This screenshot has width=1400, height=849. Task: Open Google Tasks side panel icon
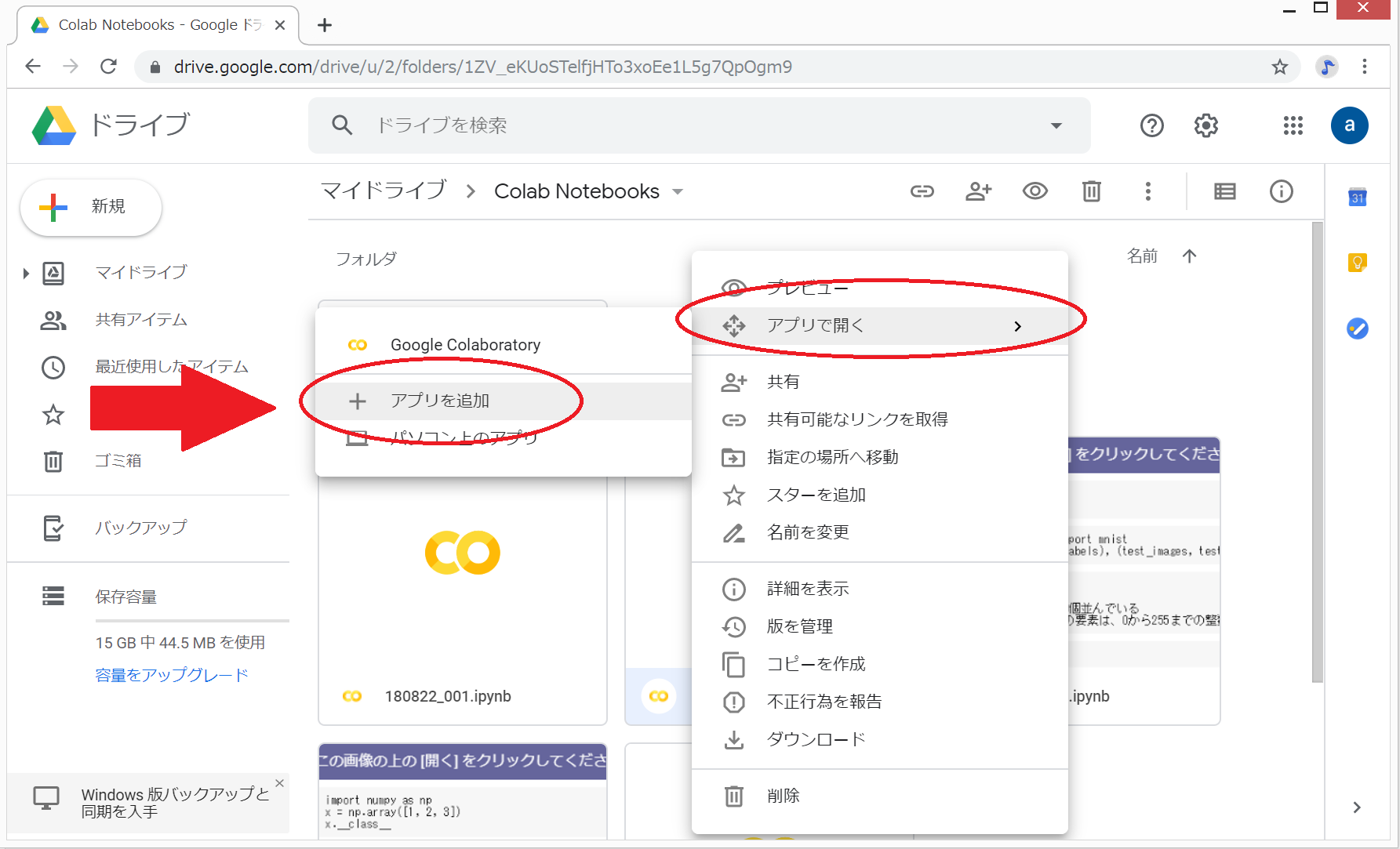tap(1357, 328)
